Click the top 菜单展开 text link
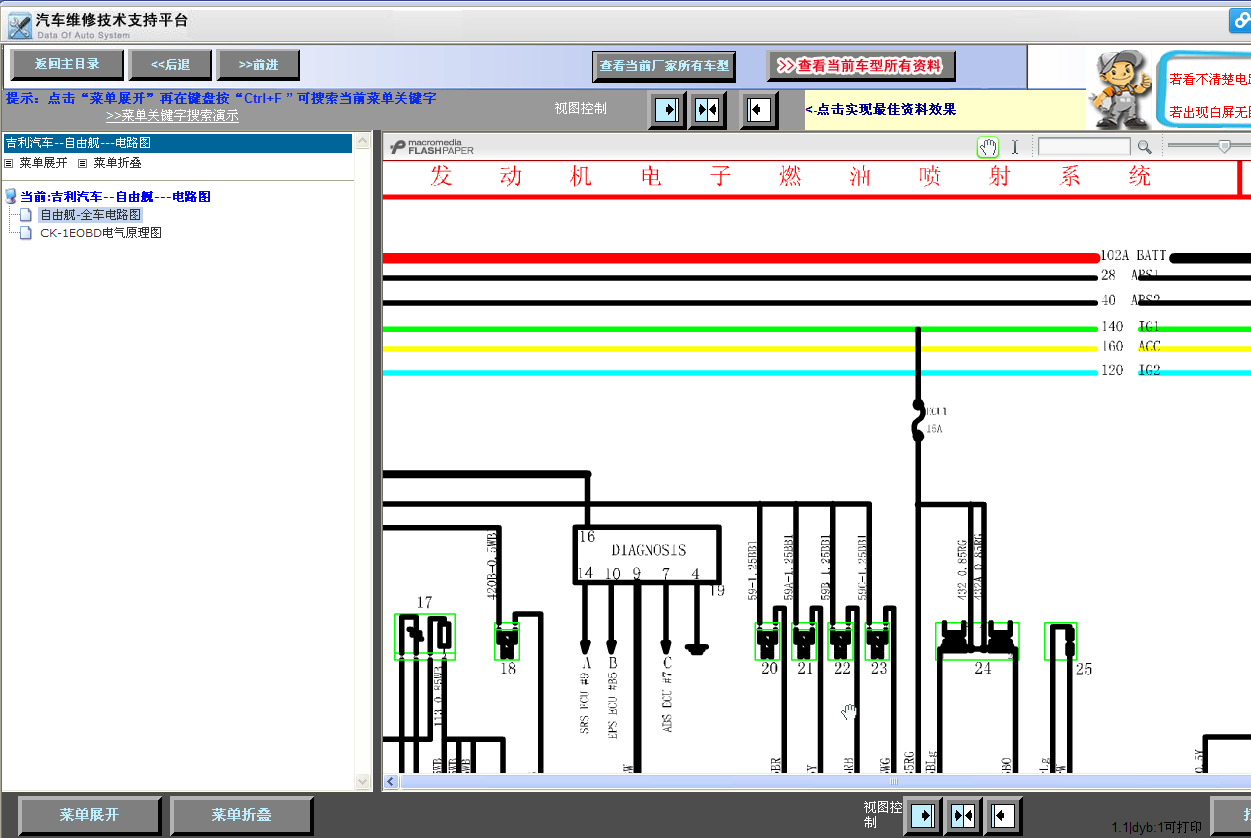Viewport: 1251px width, 838px height. point(44,163)
